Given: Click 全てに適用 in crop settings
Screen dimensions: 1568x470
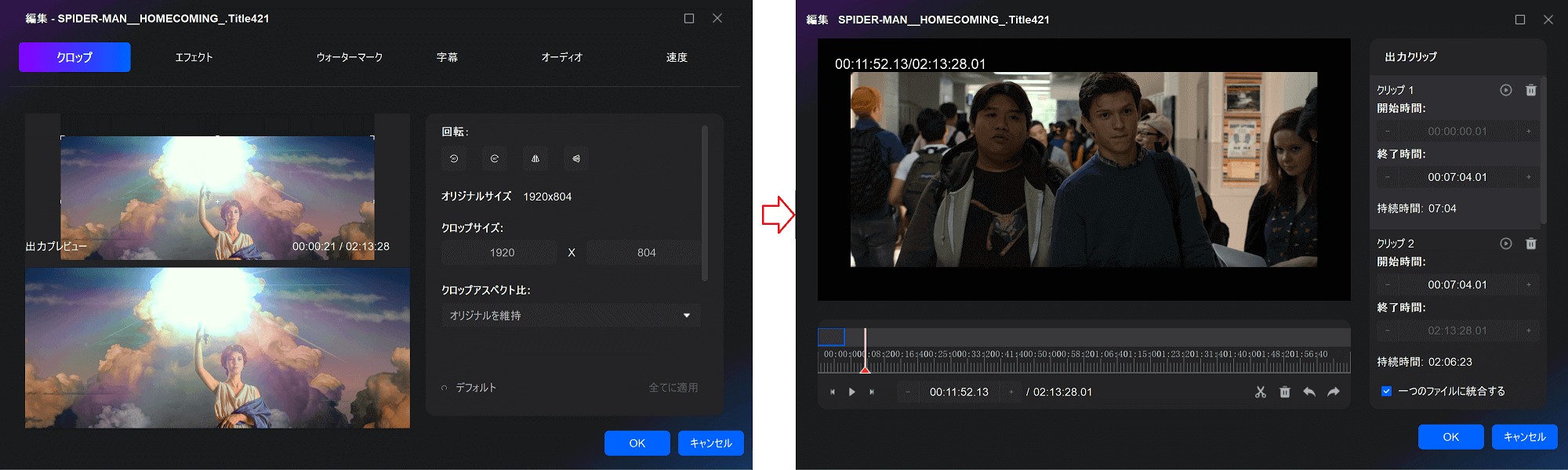Looking at the screenshot, I should pos(673,388).
